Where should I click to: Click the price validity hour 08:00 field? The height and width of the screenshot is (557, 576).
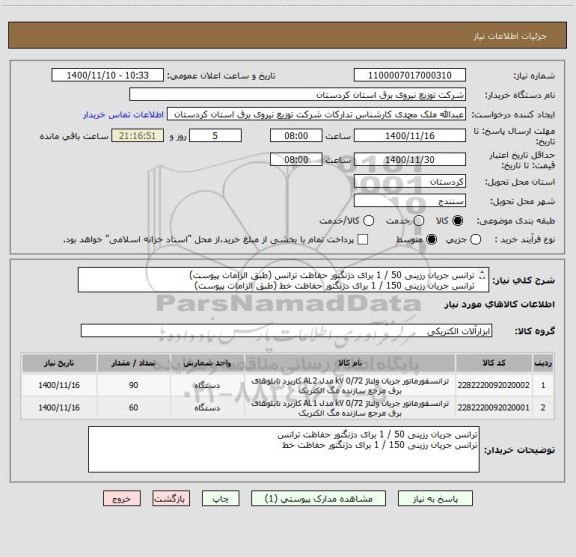(296, 159)
